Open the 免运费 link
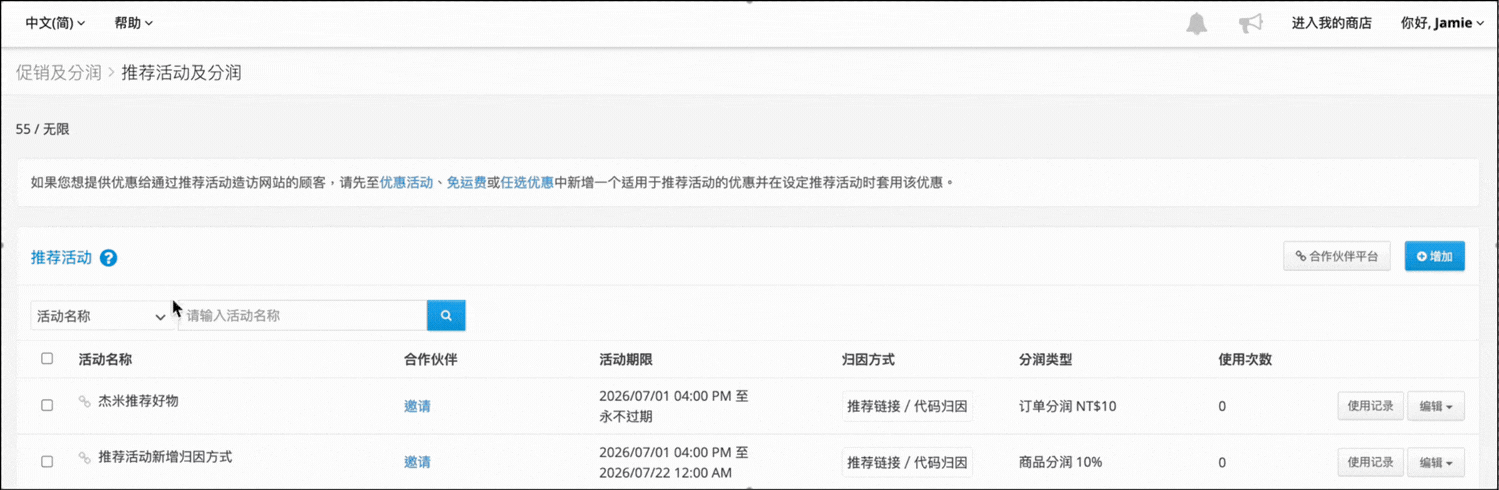 click(x=467, y=183)
